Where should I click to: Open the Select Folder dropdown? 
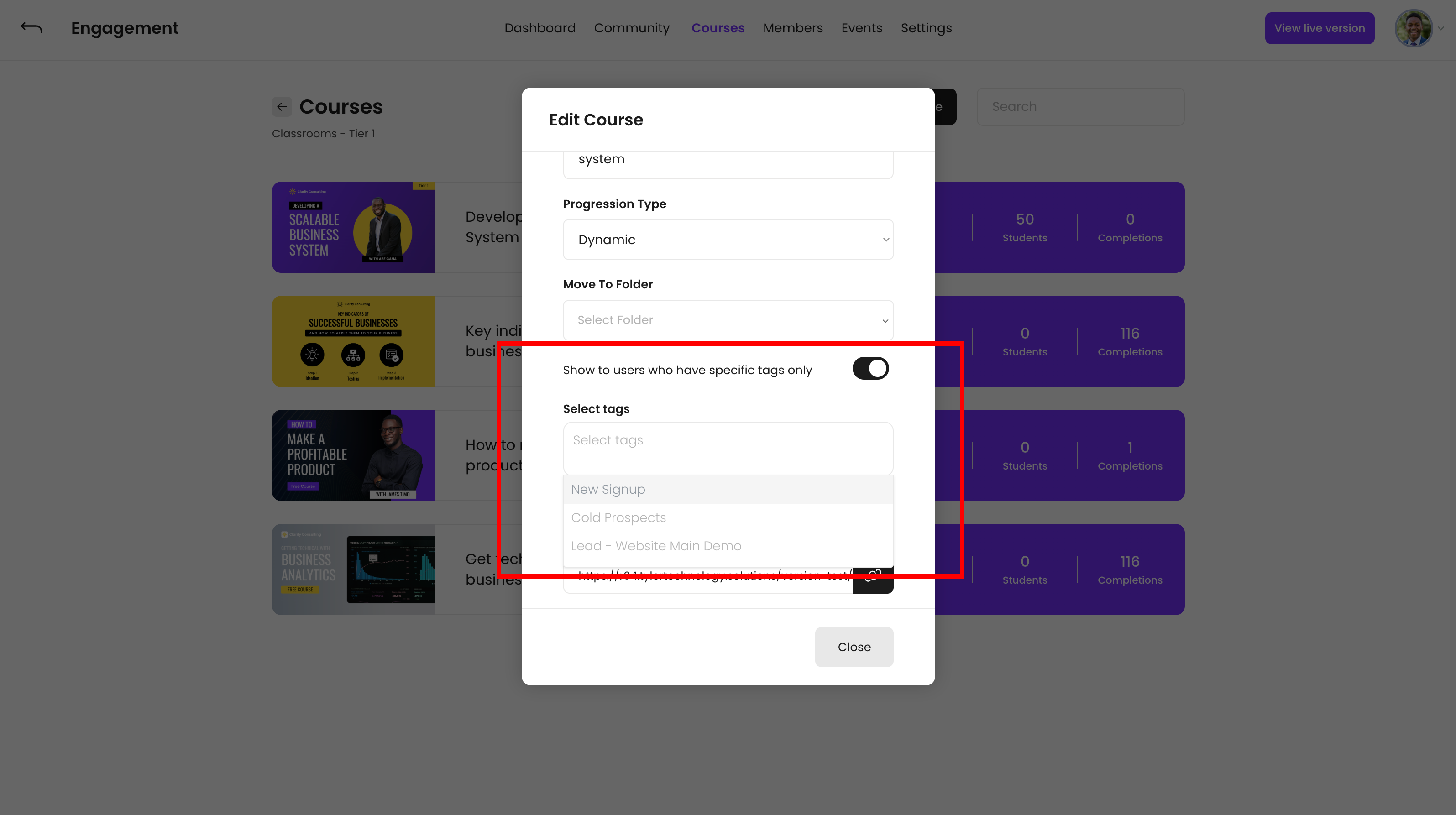coord(728,320)
